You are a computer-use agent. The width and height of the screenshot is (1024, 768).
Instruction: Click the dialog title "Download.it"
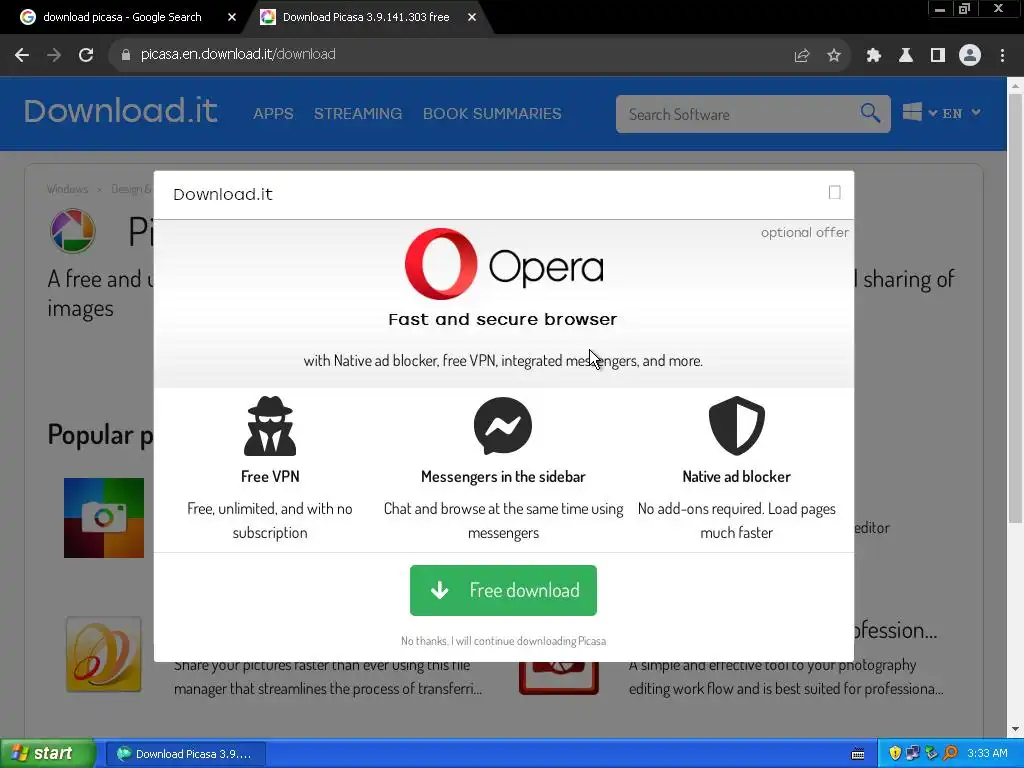pyautogui.click(x=223, y=195)
